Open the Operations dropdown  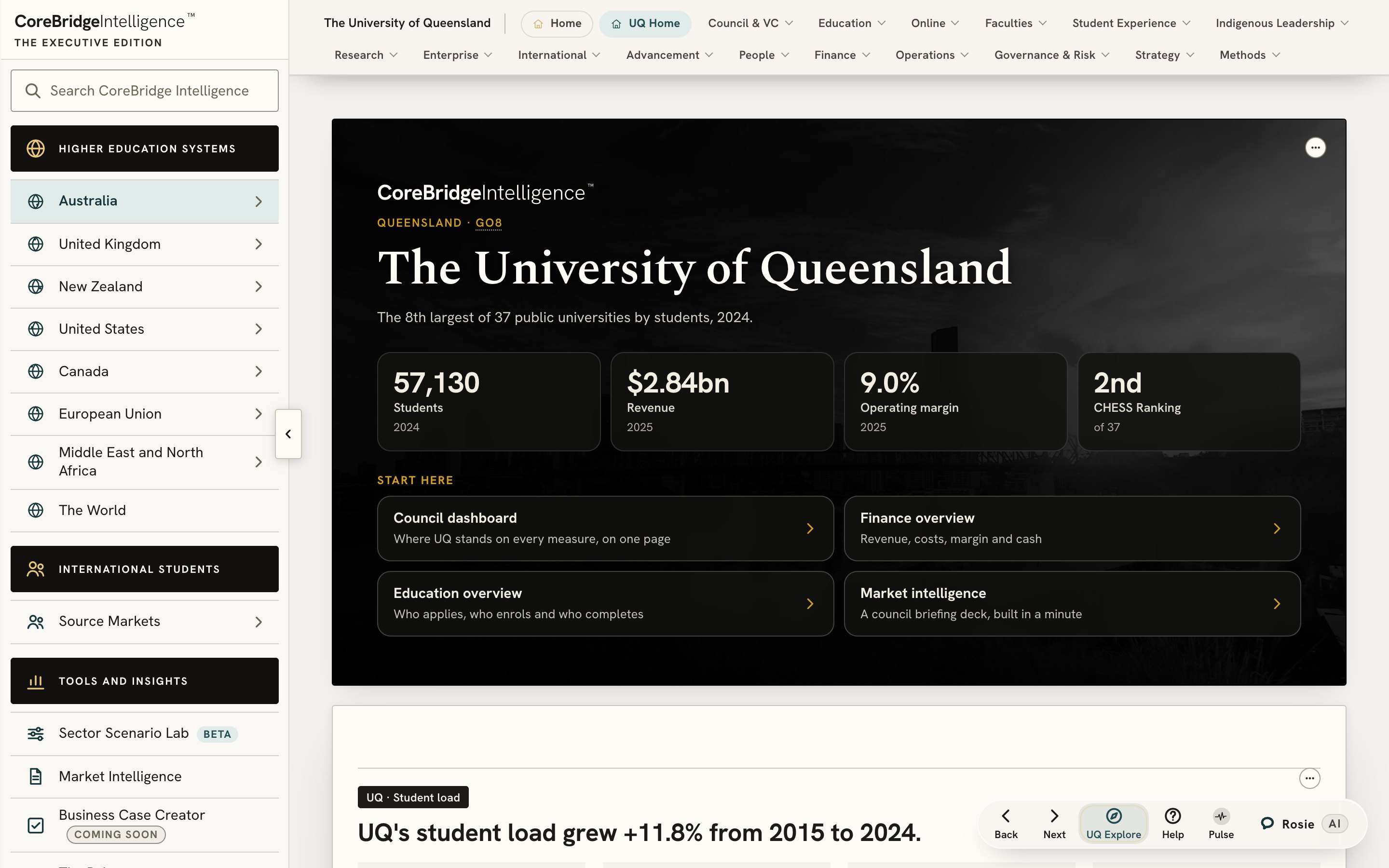[932, 55]
